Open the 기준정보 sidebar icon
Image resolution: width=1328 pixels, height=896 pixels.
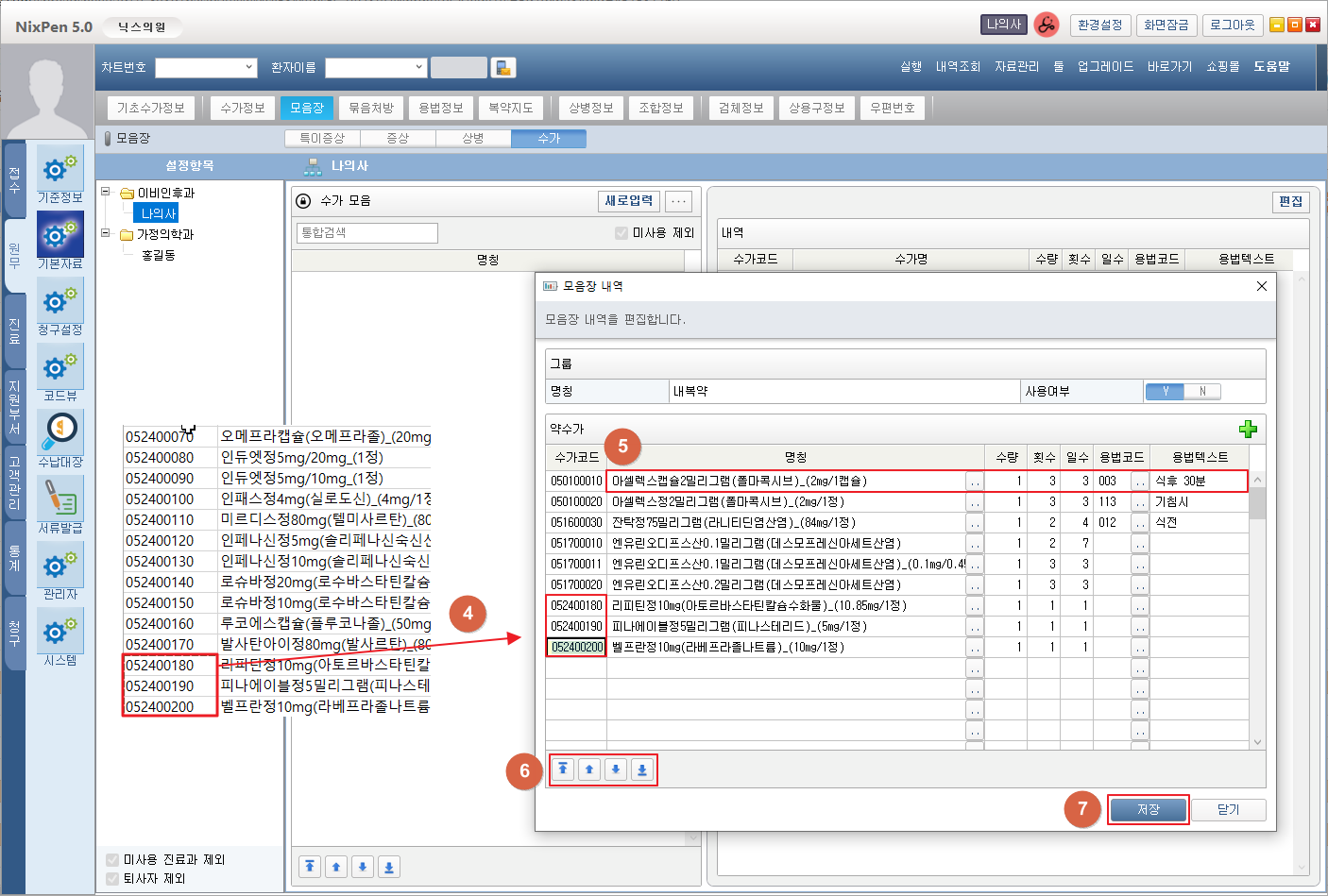pyautogui.click(x=60, y=173)
